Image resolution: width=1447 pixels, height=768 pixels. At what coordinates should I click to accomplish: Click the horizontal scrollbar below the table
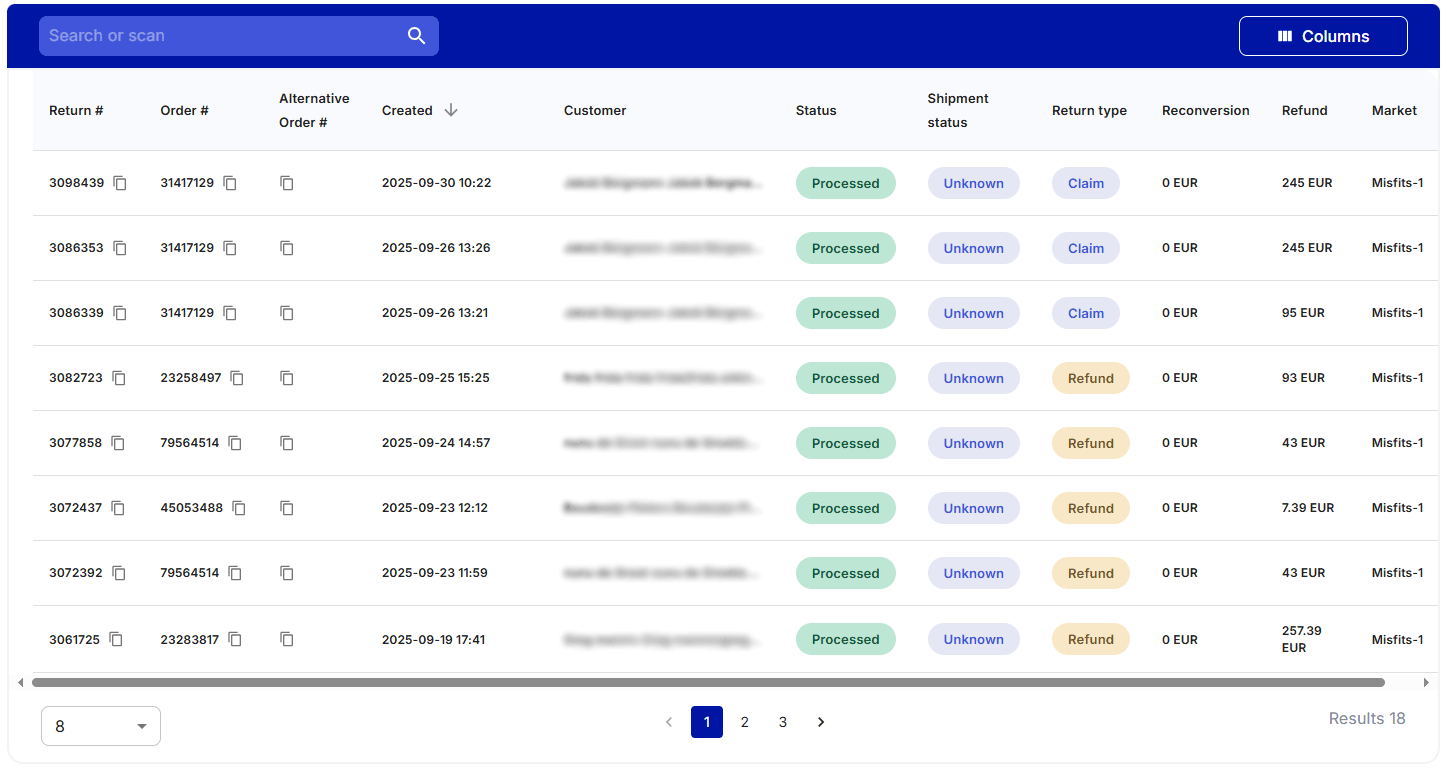pos(700,681)
